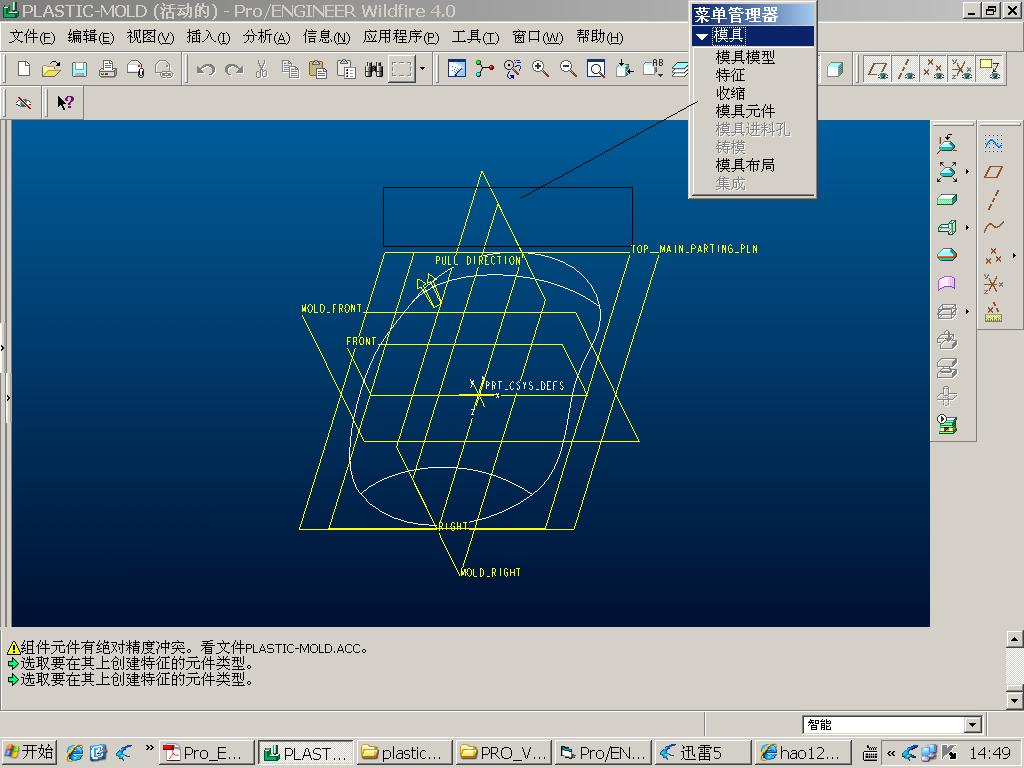Refit the model to the screen
The height and width of the screenshot is (768, 1024).
596,69
